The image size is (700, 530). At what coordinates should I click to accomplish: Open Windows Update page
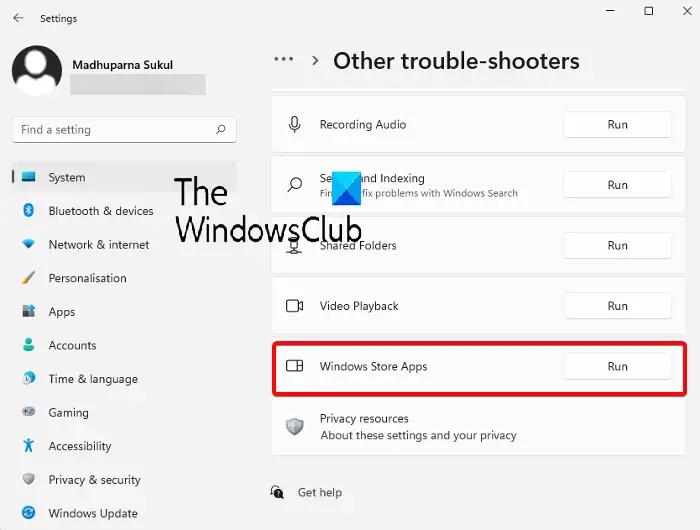(x=124, y=513)
